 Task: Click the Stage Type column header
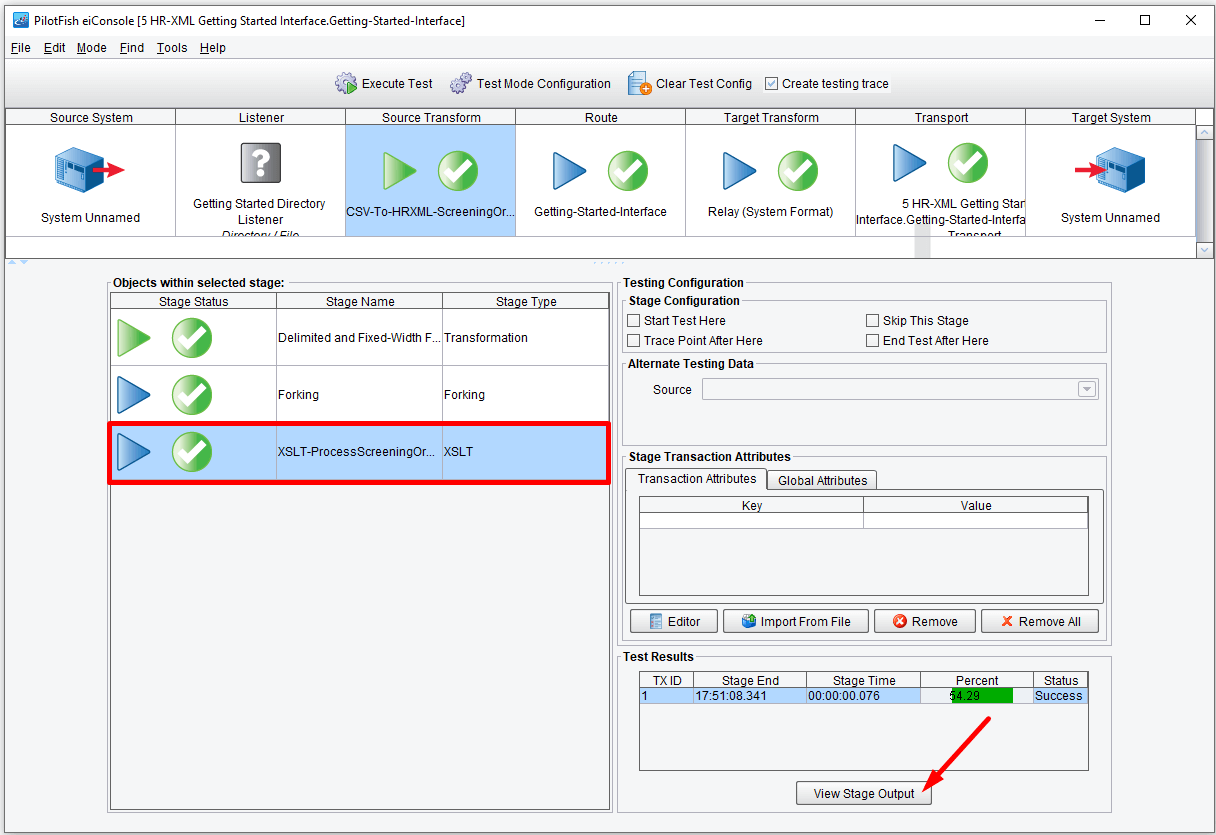tap(526, 301)
